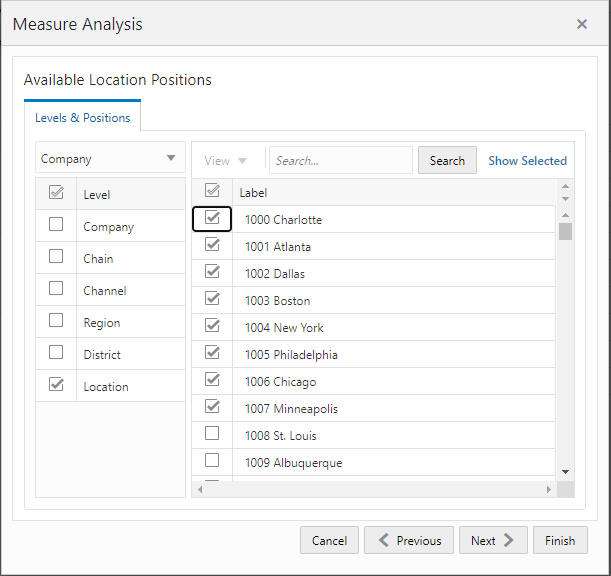Select the 1008 St. Louis row label
611x576 pixels.
pyautogui.click(x=281, y=436)
